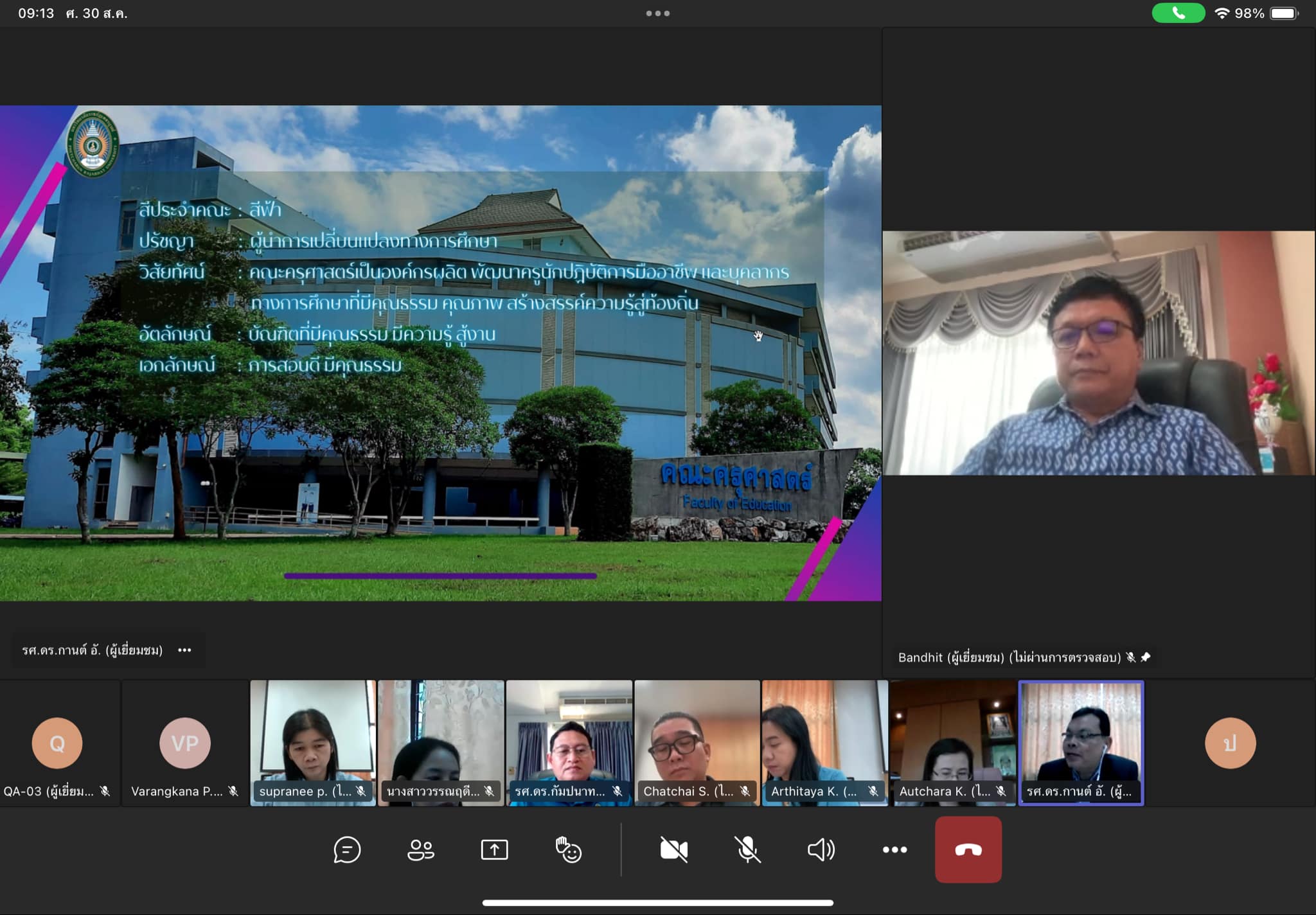Screen dimensions: 1316x915
Task: Toggle the speaker audio output
Action: pos(821,849)
